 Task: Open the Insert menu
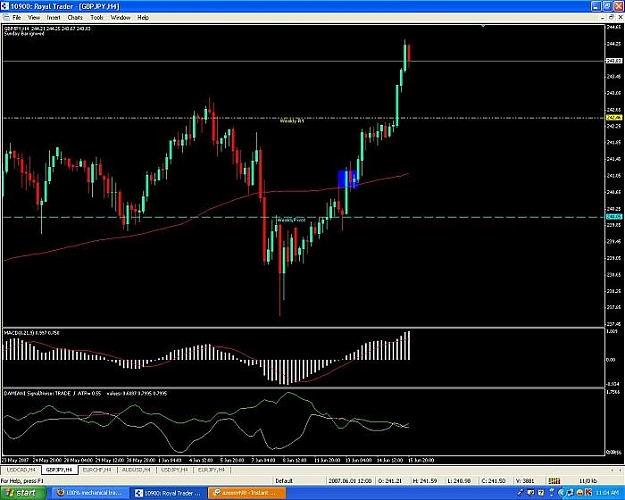pos(53,18)
